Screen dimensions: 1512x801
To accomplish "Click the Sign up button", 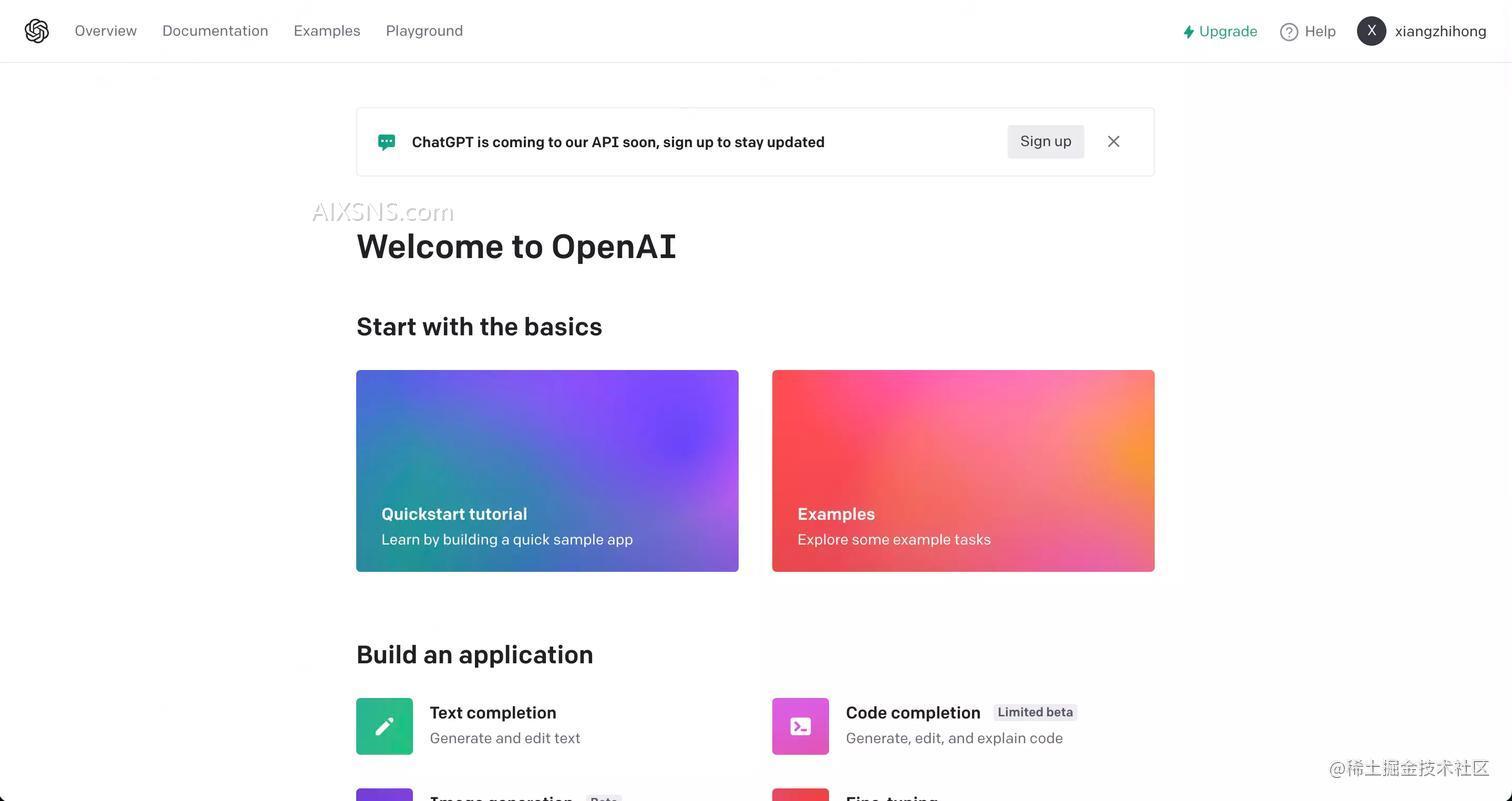I will 1045,141.
